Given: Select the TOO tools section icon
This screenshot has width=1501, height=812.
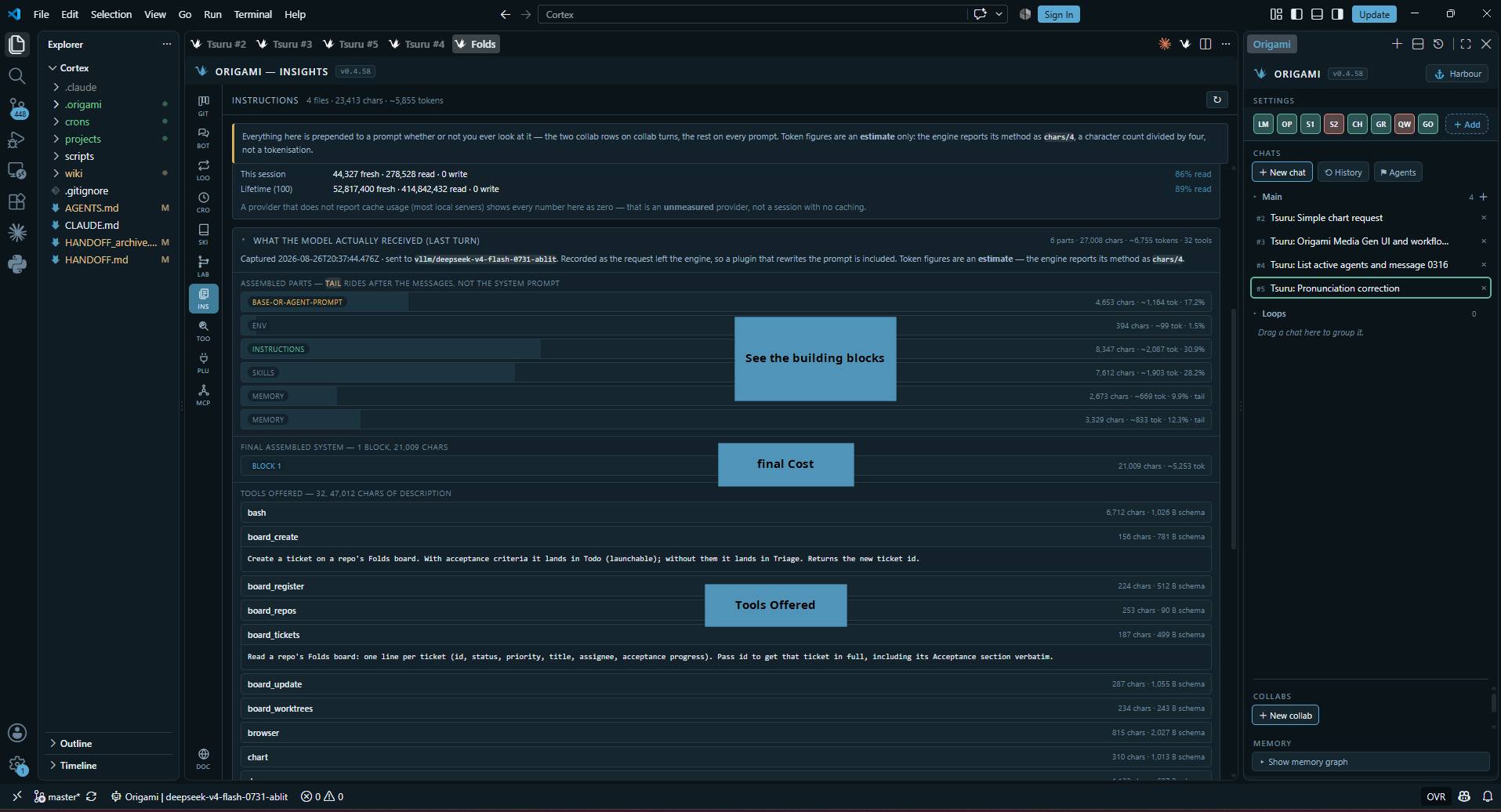Looking at the screenshot, I should [x=203, y=331].
